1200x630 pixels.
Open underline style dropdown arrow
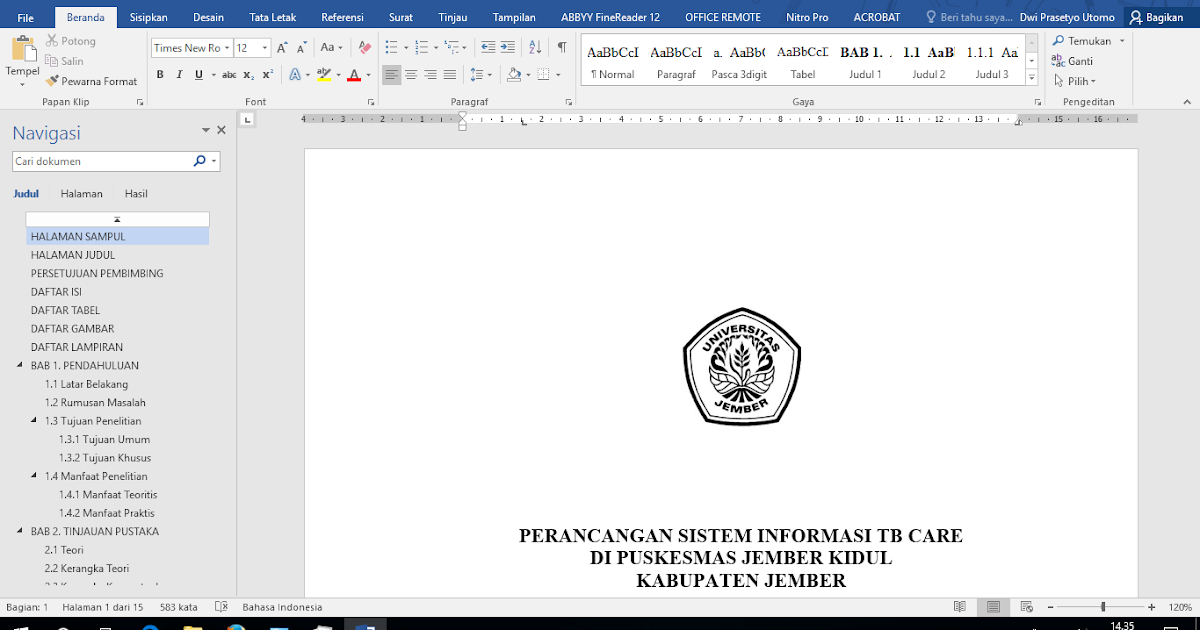[x=213, y=75]
